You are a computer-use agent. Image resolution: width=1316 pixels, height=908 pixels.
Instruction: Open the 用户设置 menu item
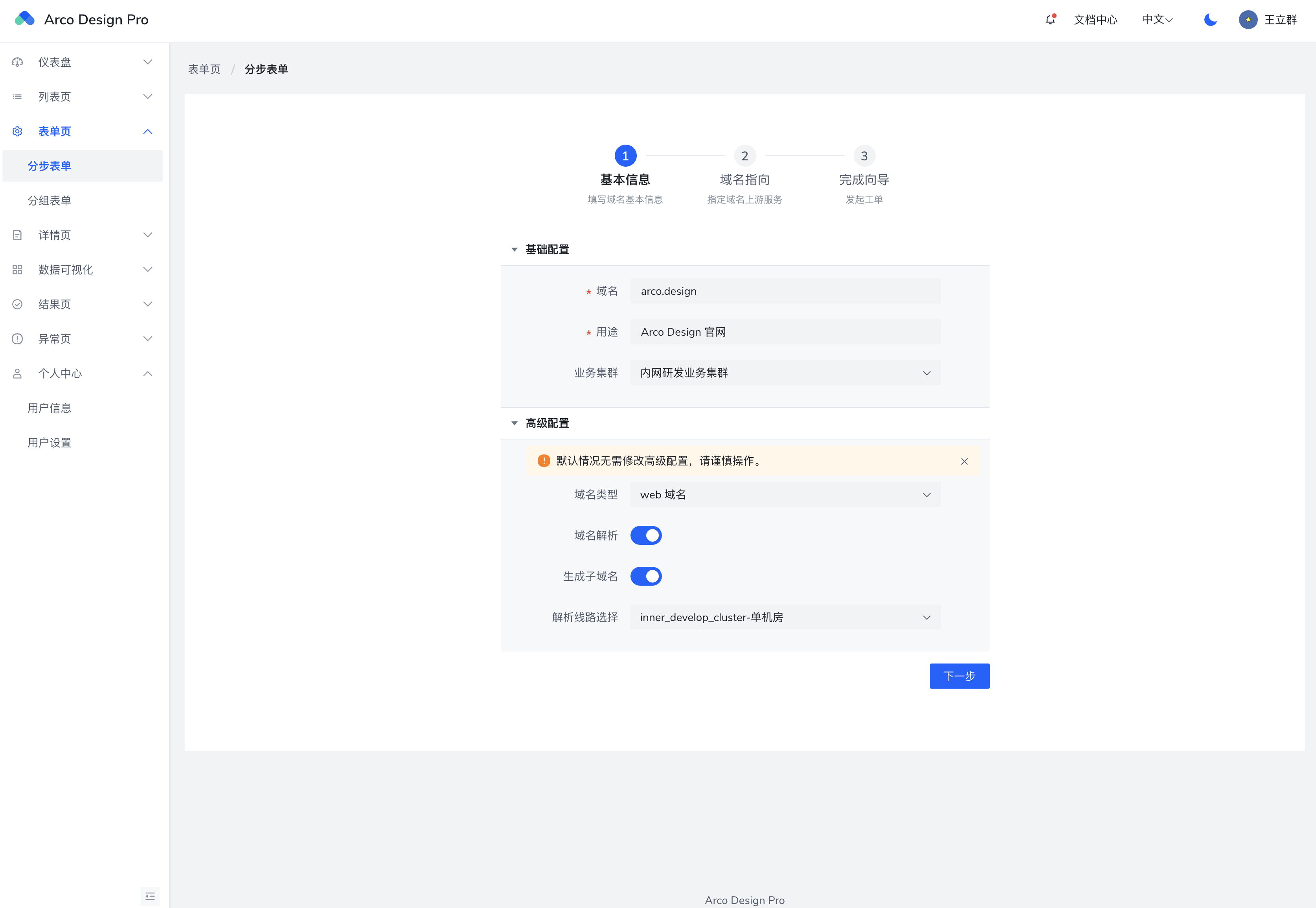coord(50,443)
